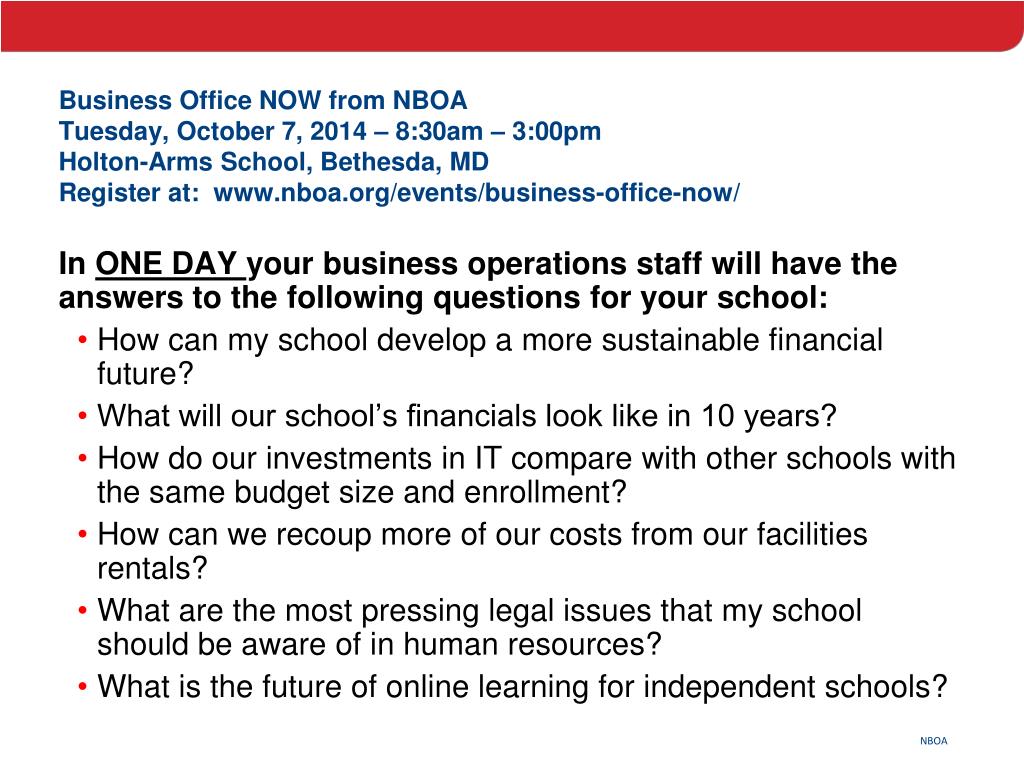
Task: Click the red header banner at top
Action: coord(512,26)
